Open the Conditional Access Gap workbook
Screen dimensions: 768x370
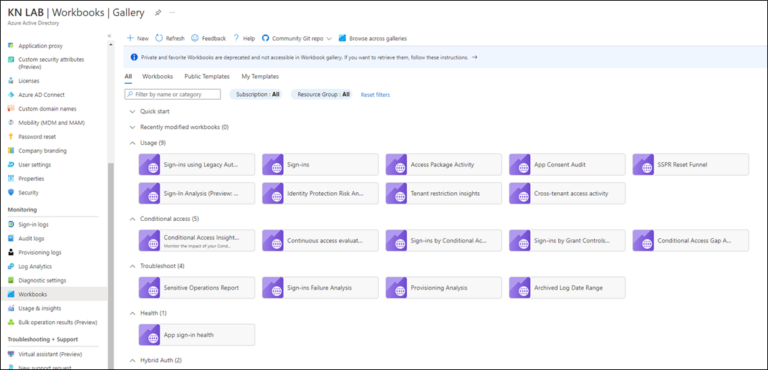pos(691,240)
